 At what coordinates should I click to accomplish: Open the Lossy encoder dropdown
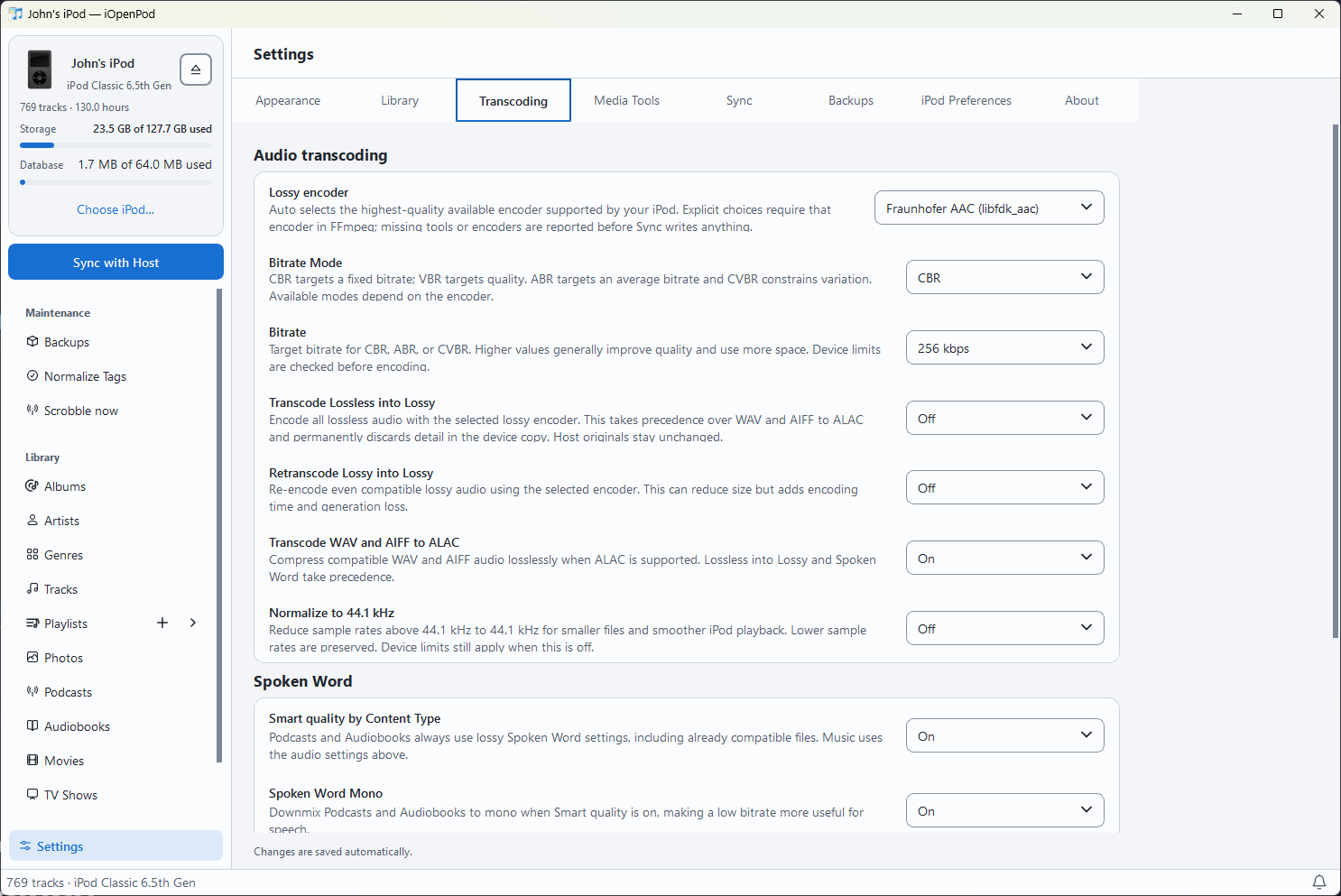[989, 208]
